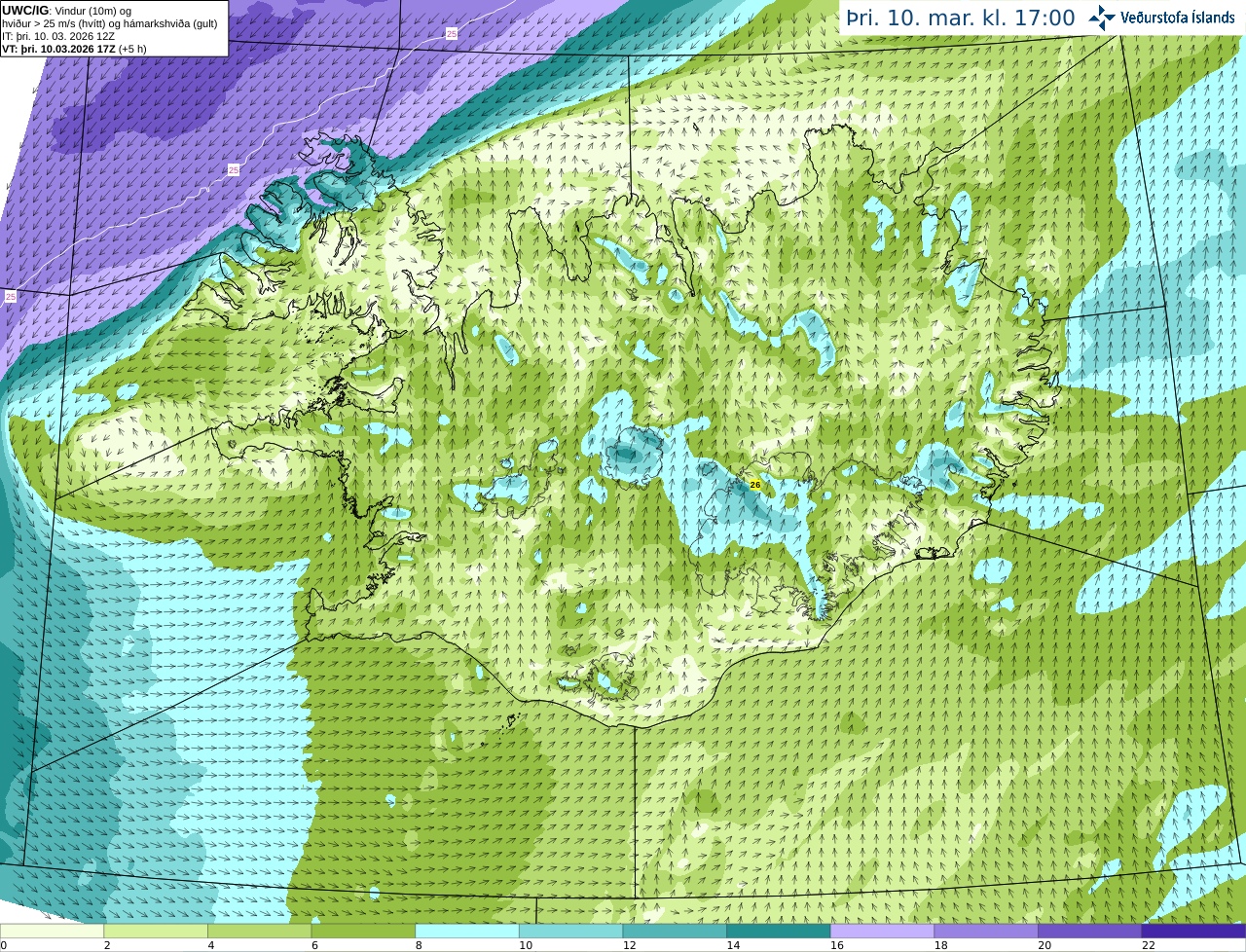Image resolution: width=1246 pixels, height=952 pixels.
Task: Click the scale label 16
Action: [x=837, y=945]
